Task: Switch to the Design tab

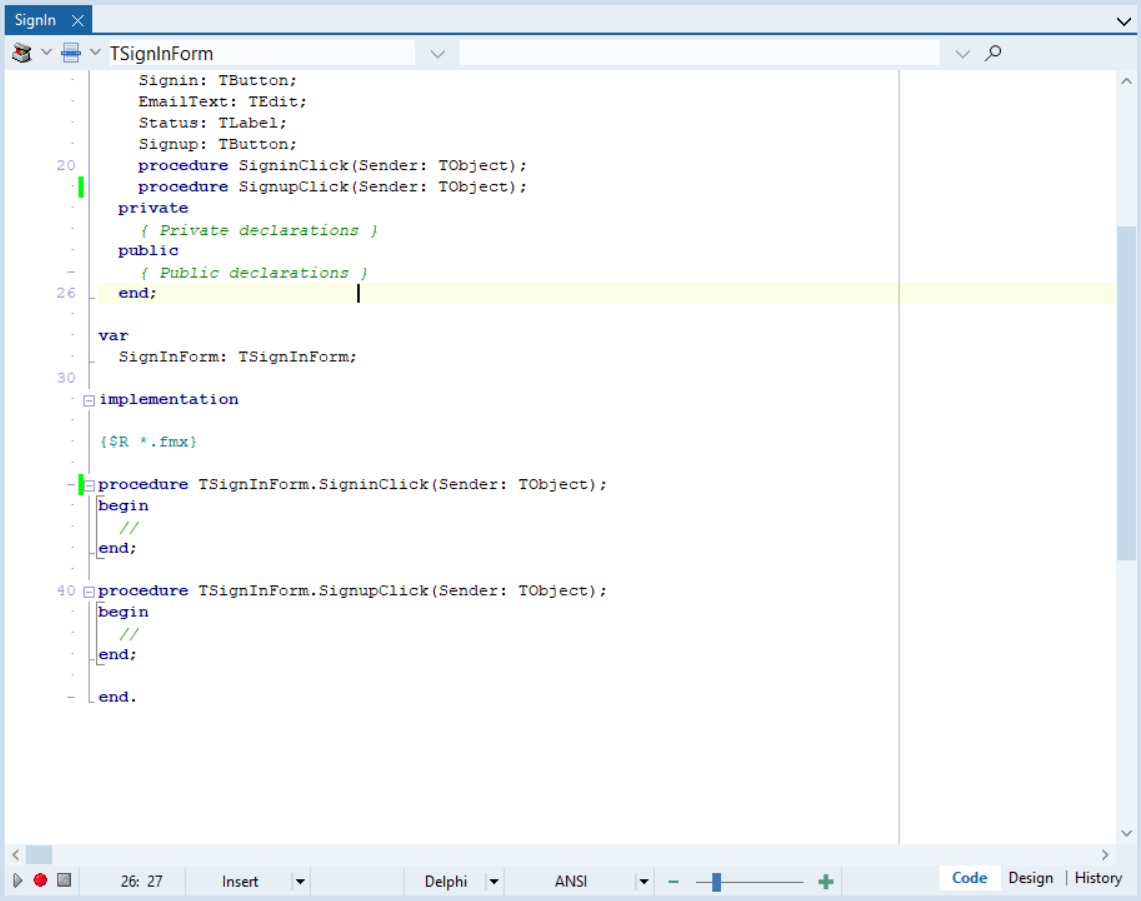Action: [x=1030, y=878]
